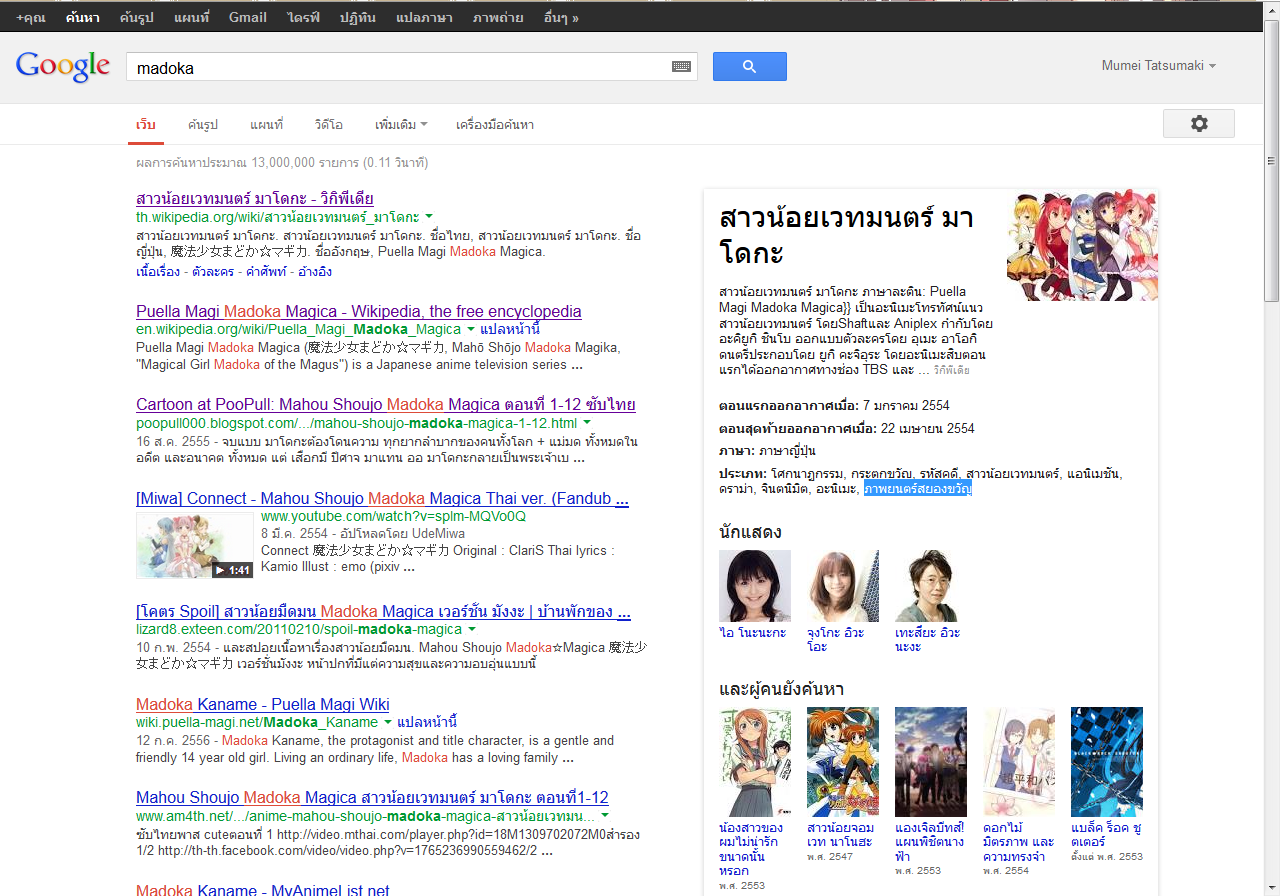Switch to the วิดีโอ search tab
Screen dimensions: 1280x896
click(x=328, y=125)
